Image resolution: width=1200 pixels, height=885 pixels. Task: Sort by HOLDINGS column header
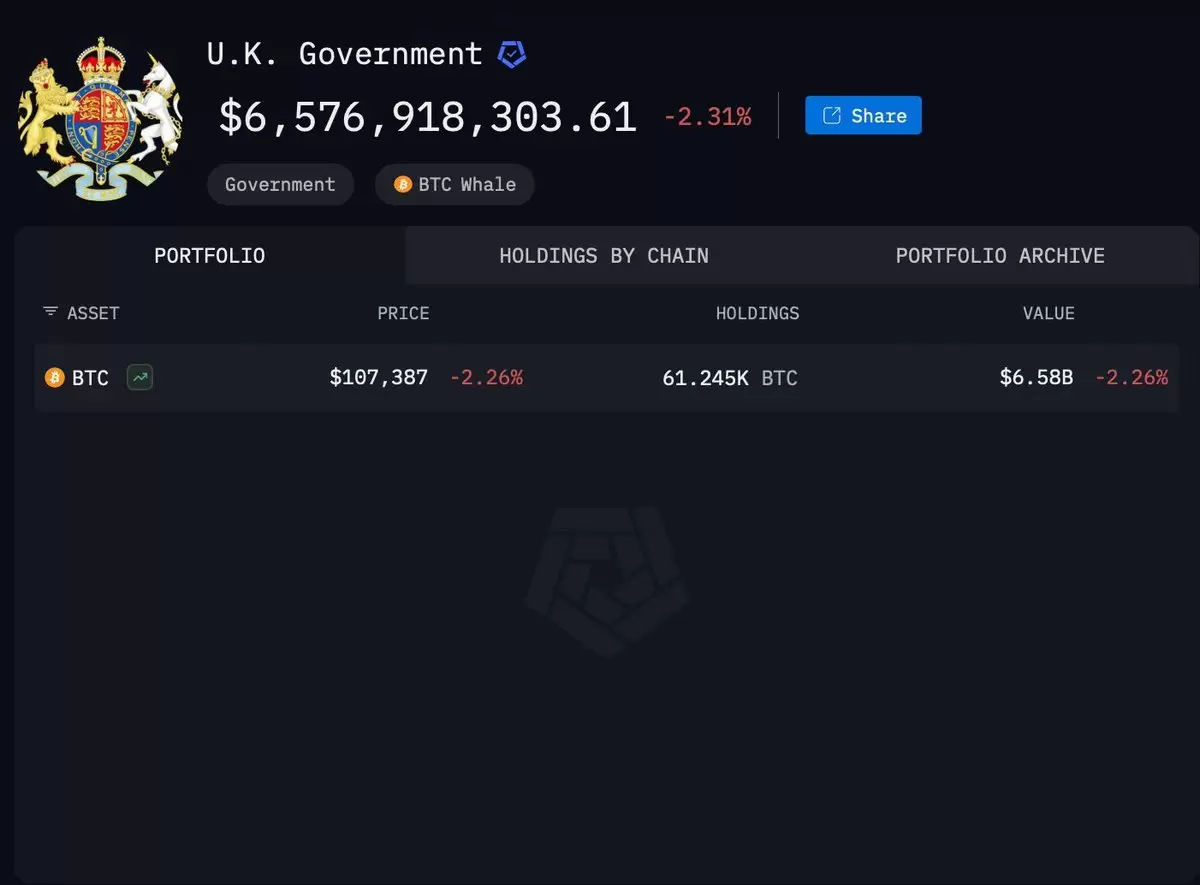757,313
